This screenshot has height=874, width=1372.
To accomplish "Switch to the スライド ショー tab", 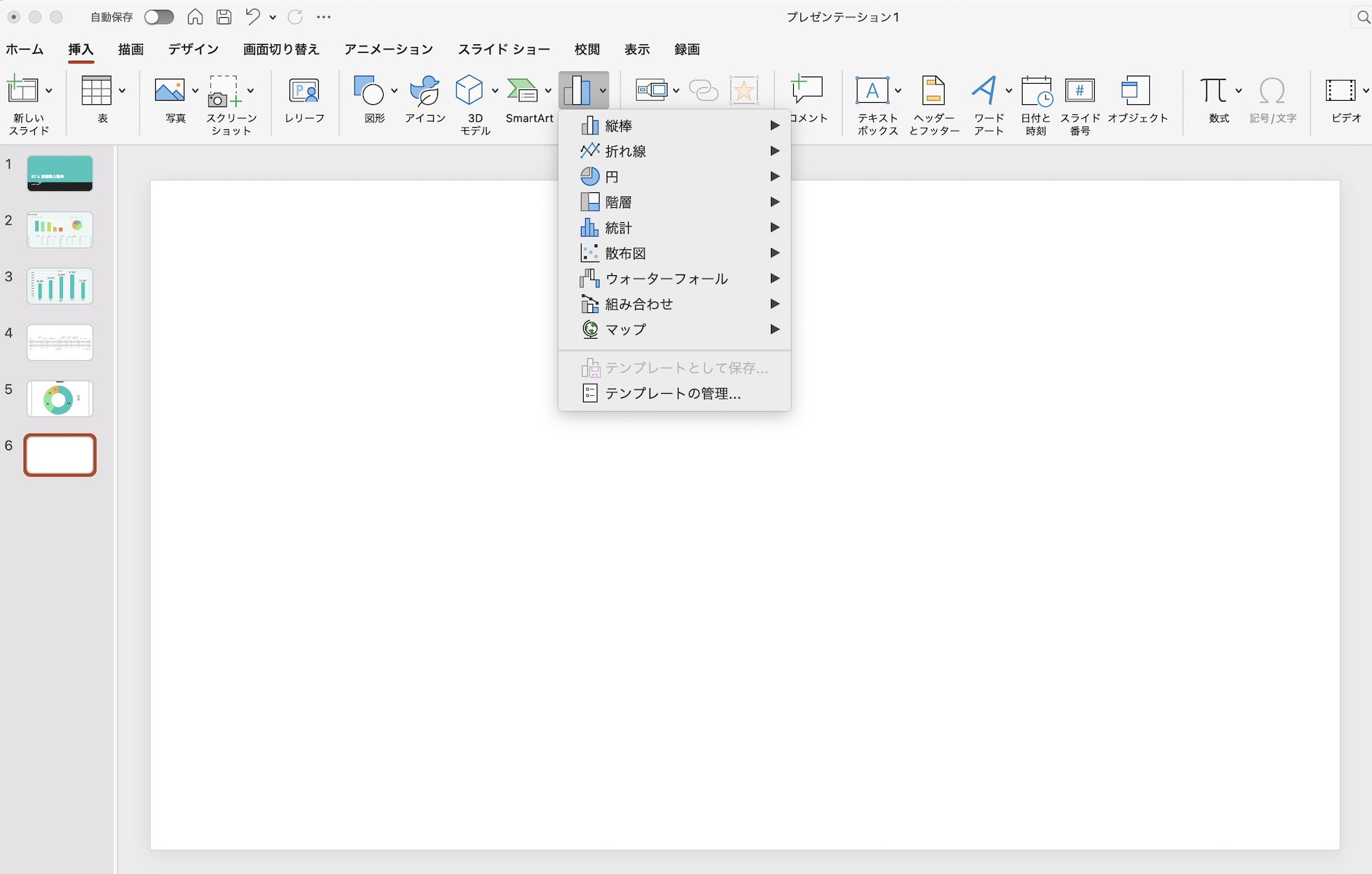I will pos(504,49).
